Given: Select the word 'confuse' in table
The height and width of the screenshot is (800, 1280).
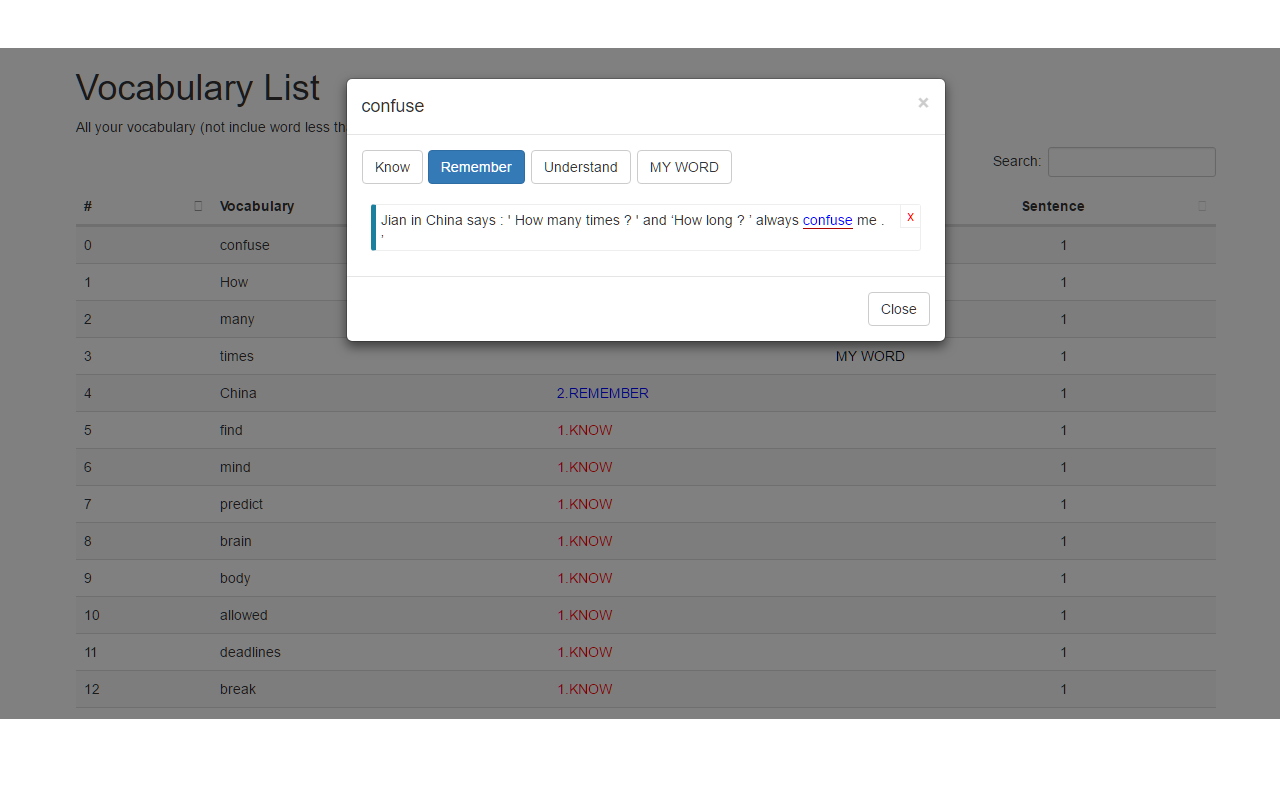Looking at the screenshot, I should click(245, 245).
